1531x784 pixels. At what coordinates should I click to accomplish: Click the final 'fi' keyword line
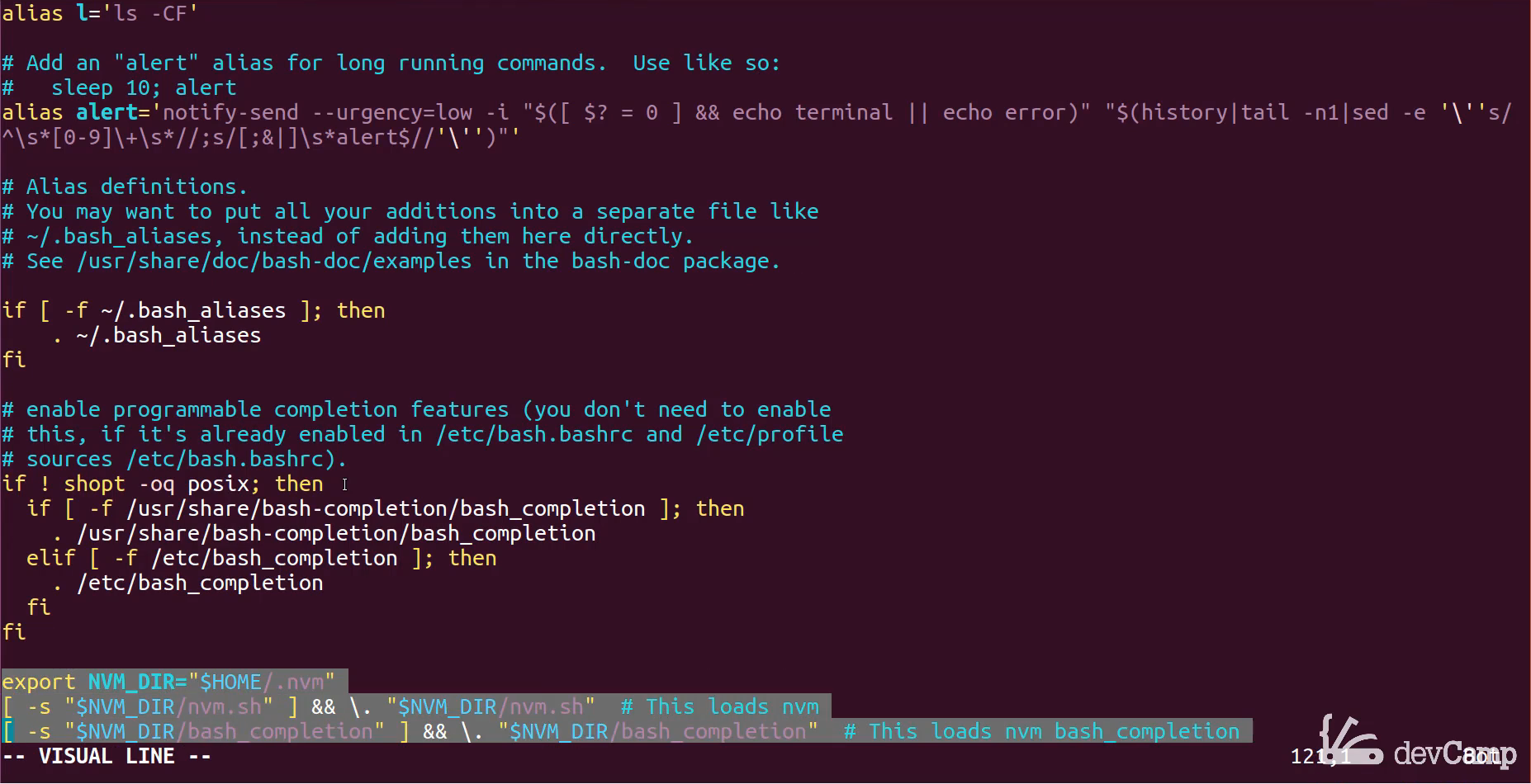14,632
